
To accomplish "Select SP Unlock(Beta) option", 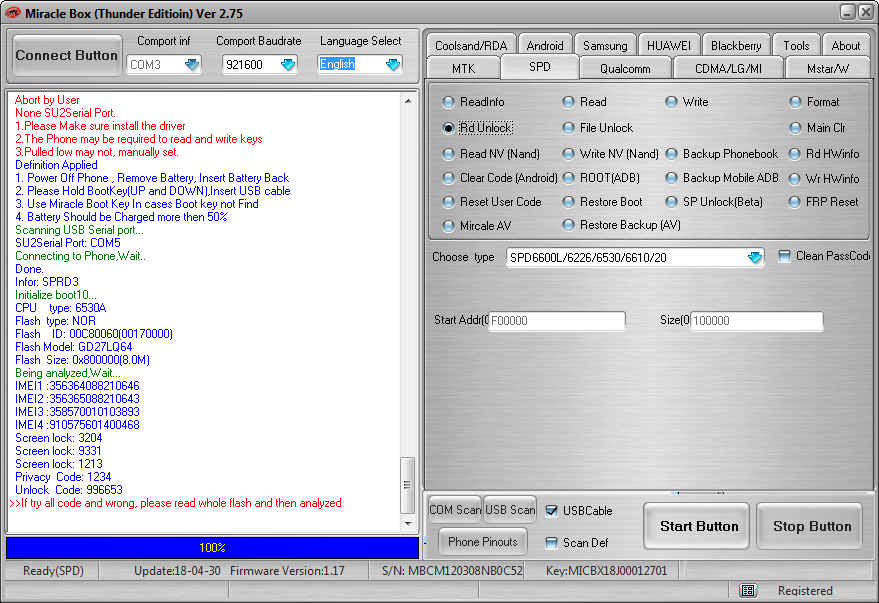I will [x=714, y=202].
